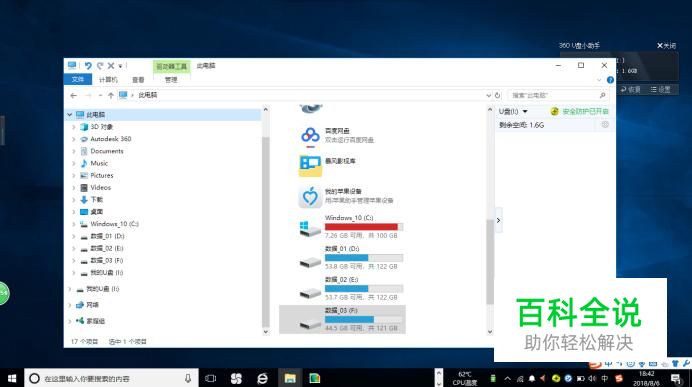Refresh the address bar location

click(x=497, y=95)
